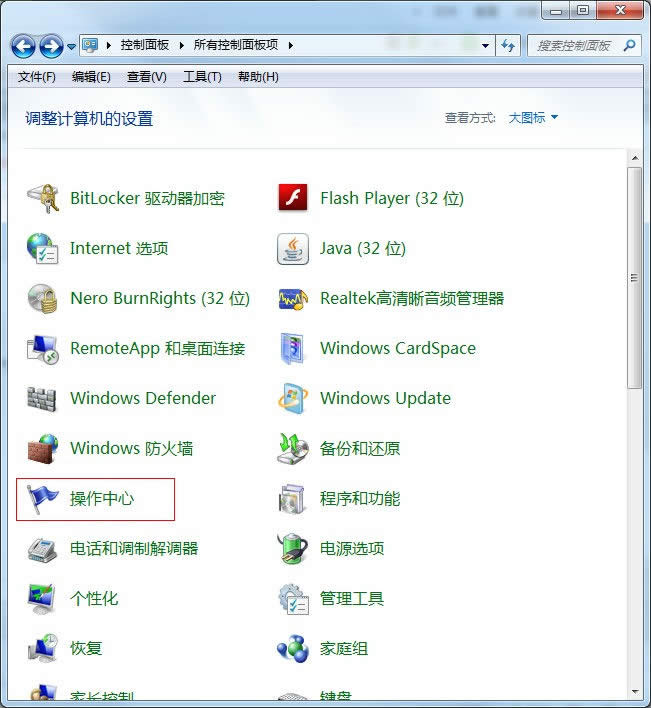The width and height of the screenshot is (651, 708).
Task: Open the Flash Player (32 位) icon
Action: coord(293,198)
